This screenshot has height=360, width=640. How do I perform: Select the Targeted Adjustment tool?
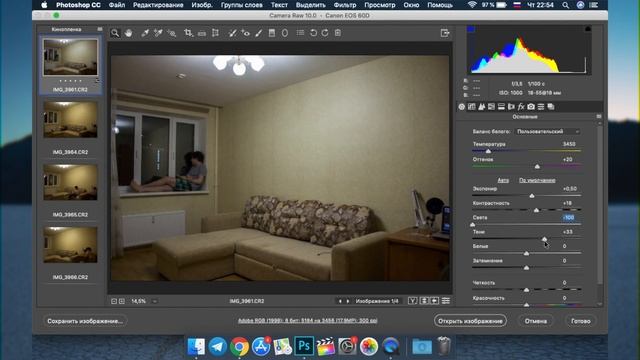(x=172, y=33)
